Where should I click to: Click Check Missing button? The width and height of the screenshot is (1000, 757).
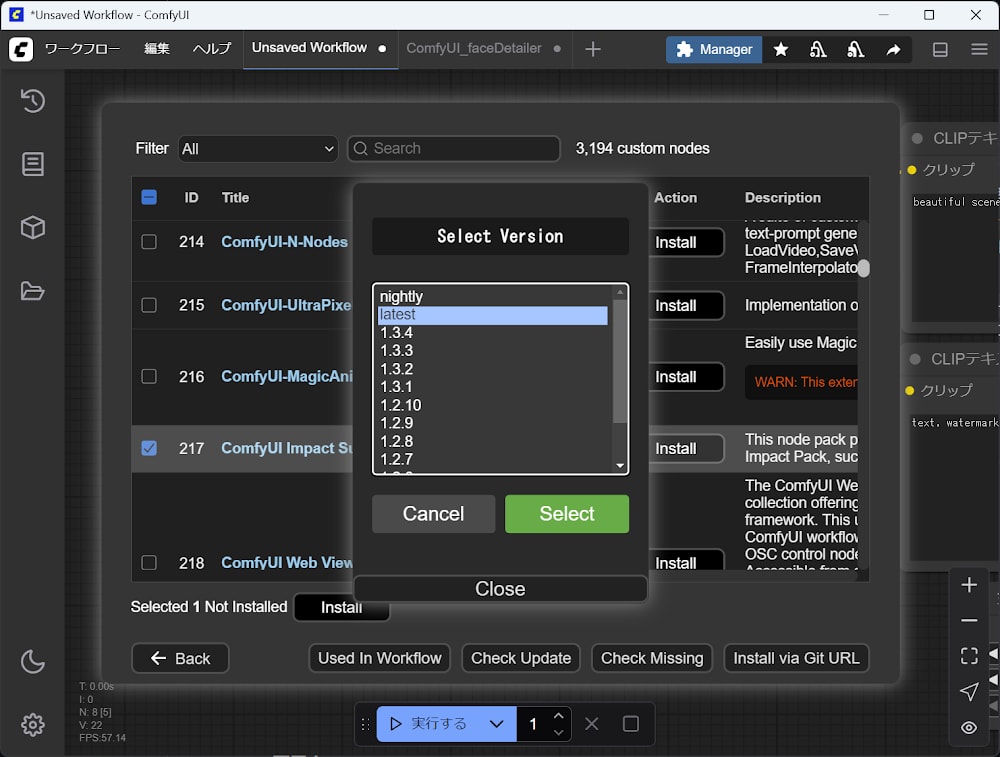(652, 658)
